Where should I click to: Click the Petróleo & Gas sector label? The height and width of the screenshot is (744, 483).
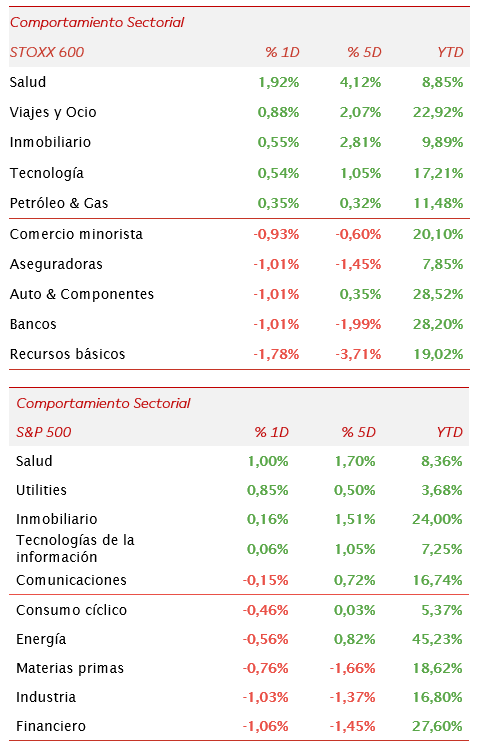(59, 203)
